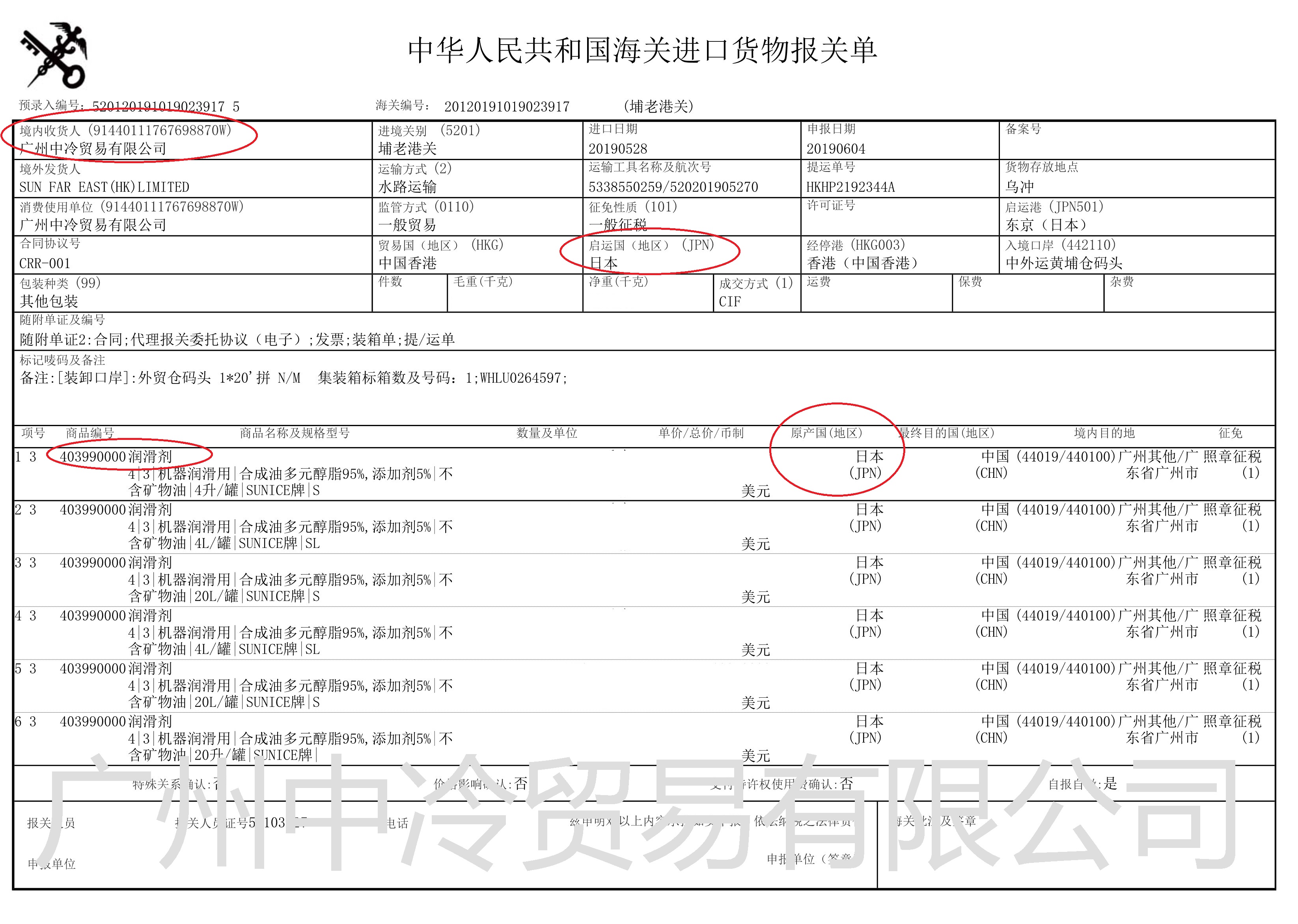The width and height of the screenshot is (1298, 924).
Task: Click transport mode 水路运输
Action: [407, 186]
